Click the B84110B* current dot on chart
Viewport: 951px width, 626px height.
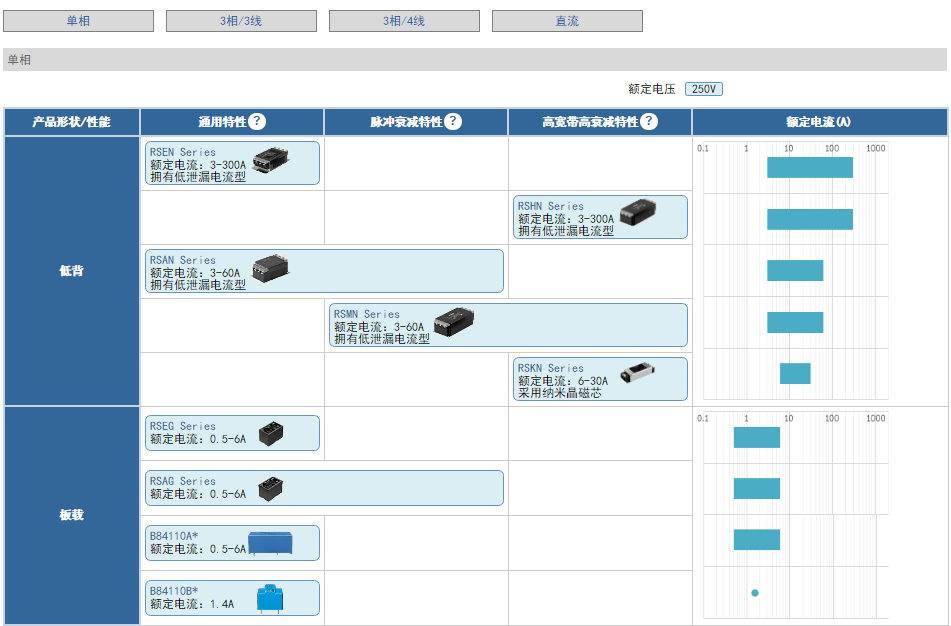755,593
